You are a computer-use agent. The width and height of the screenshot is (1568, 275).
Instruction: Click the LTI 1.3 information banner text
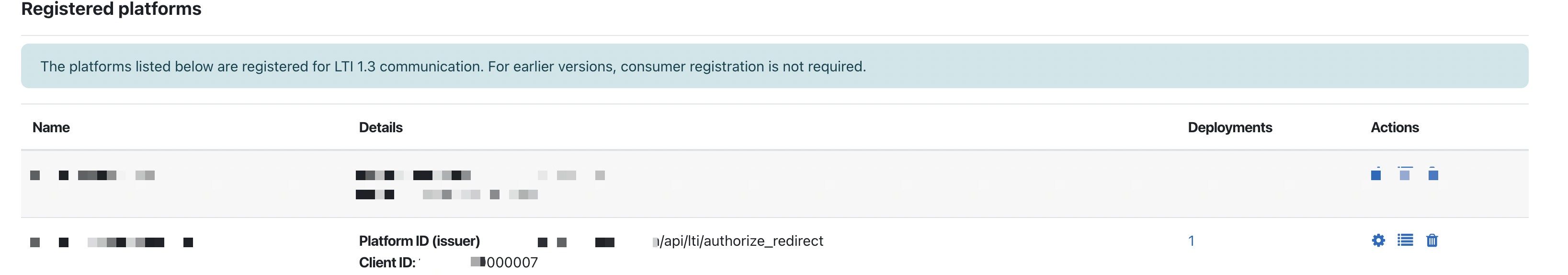(x=453, y=66)
